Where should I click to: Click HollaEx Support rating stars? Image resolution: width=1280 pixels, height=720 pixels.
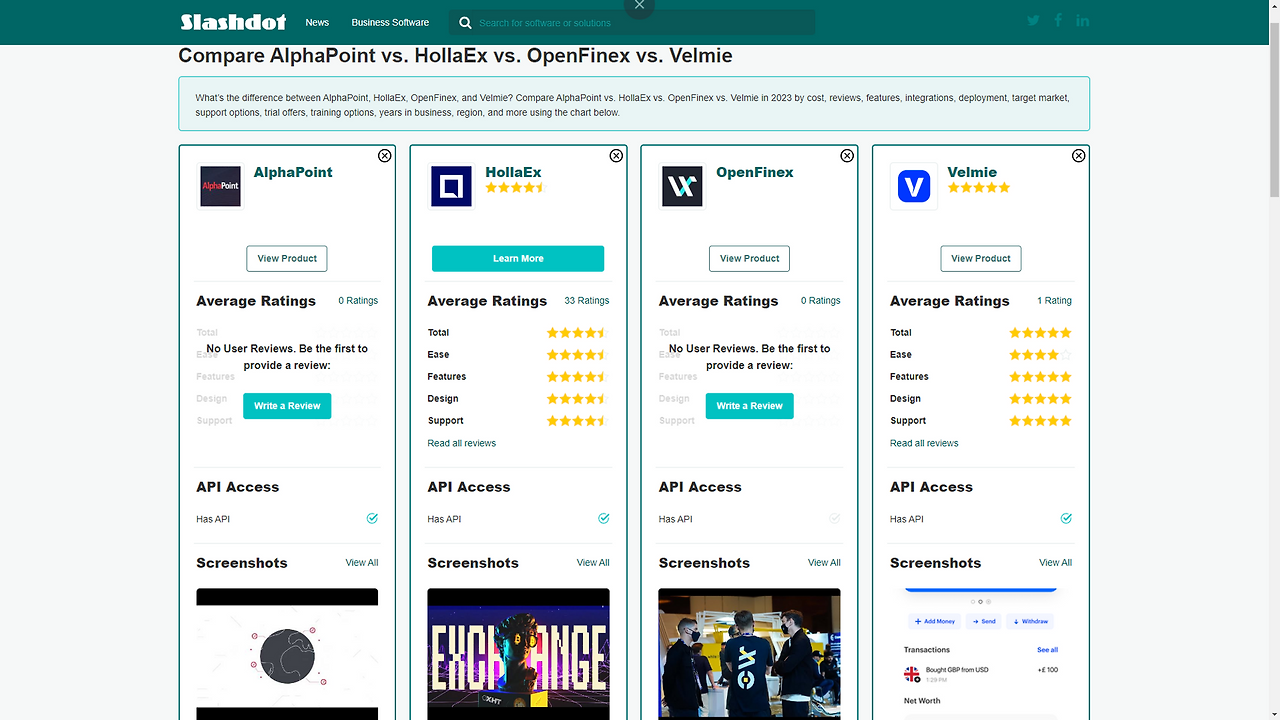577,421
